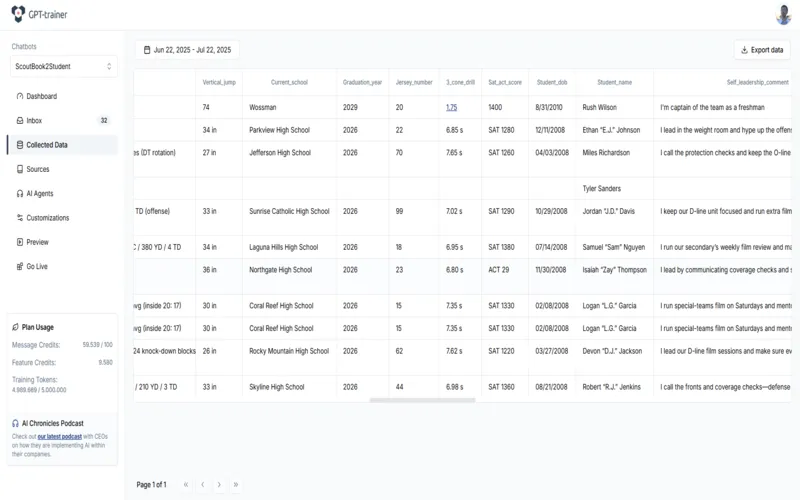The height and width of the screenshot is (500, 800).
Task: Click the GPT-trainer logo icon
Action: [18, 14]
